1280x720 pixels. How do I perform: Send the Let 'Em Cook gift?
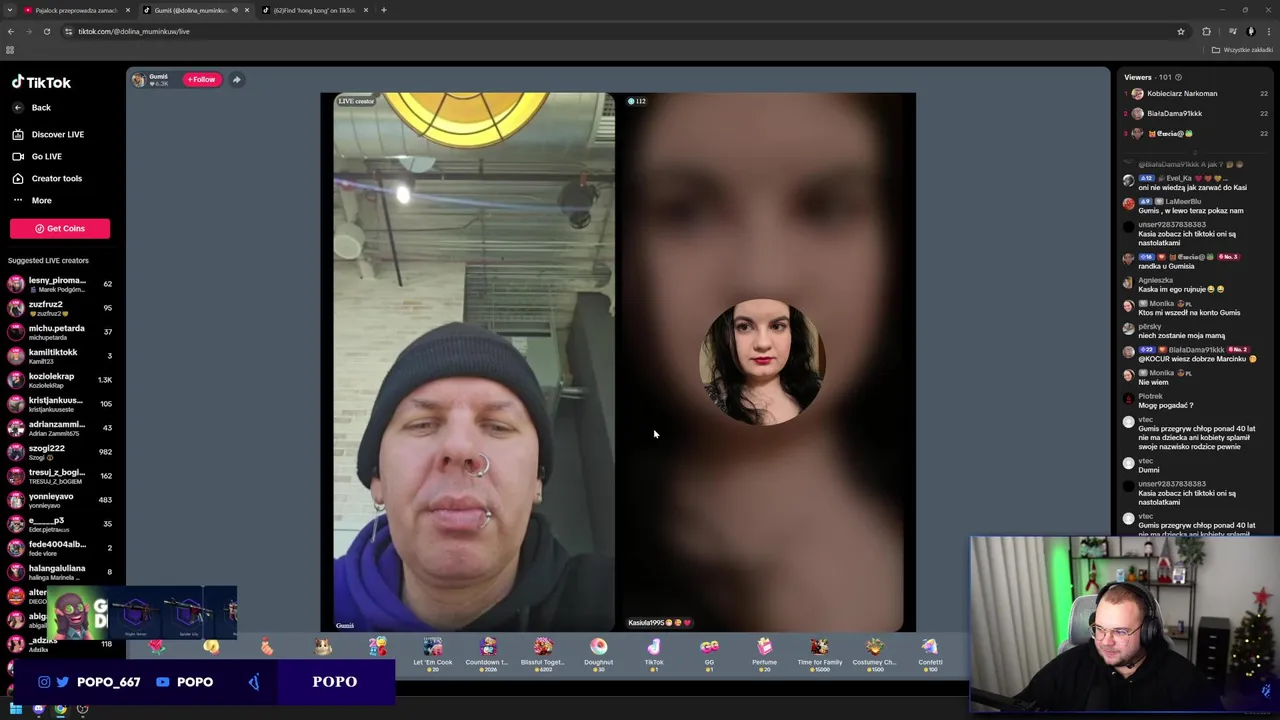(433, 654)
